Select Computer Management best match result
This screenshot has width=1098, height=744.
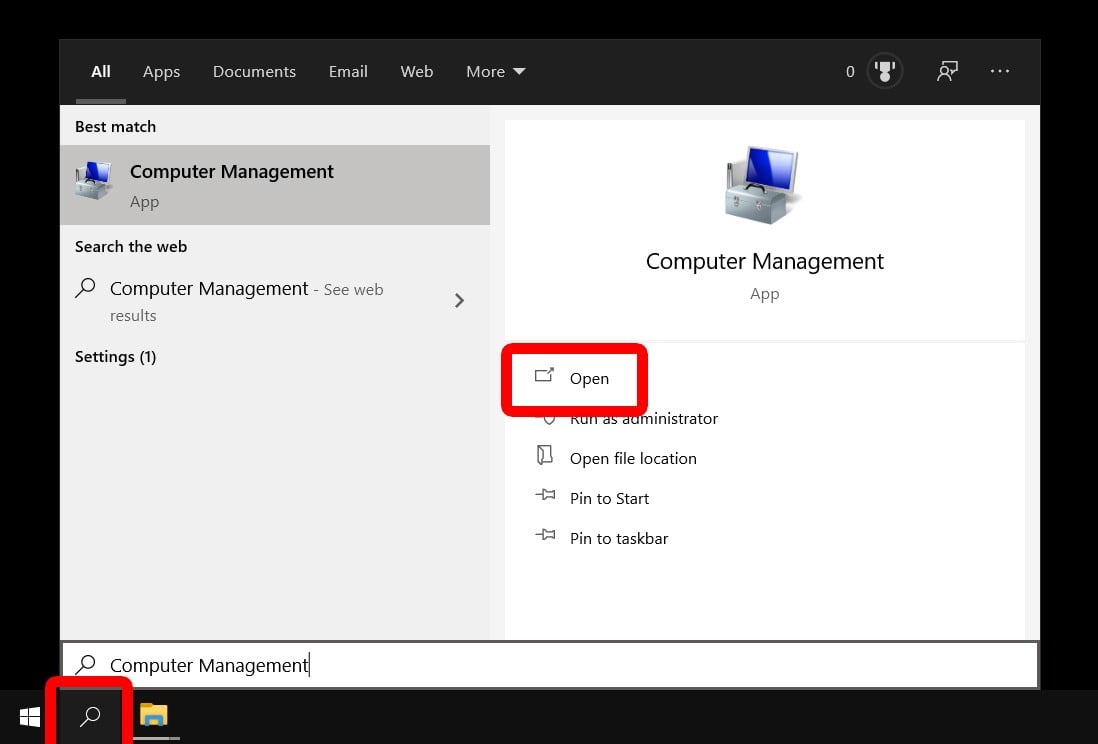[x=274, y=185]
